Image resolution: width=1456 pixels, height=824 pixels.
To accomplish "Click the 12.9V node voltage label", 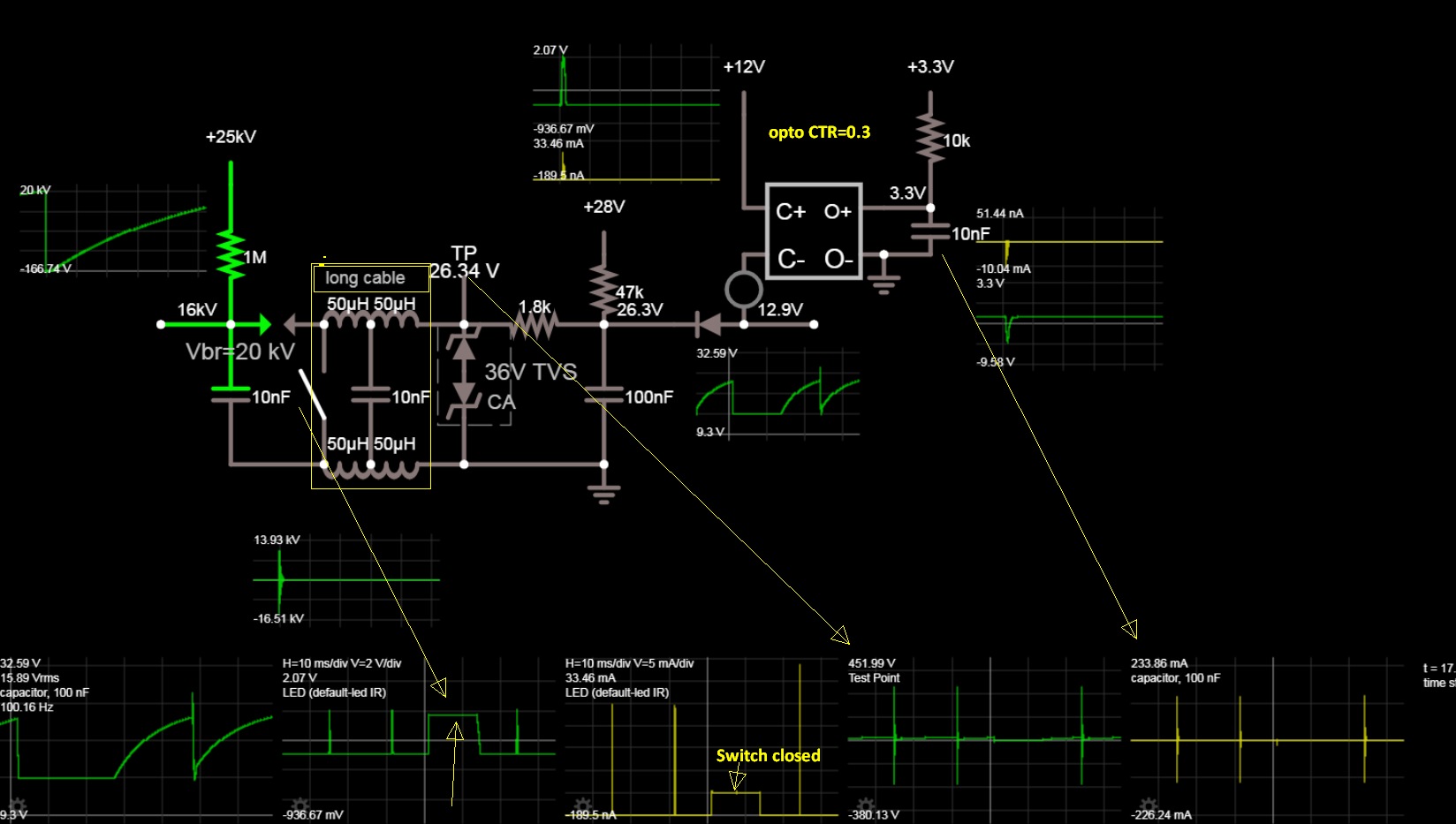I will 780,310.
